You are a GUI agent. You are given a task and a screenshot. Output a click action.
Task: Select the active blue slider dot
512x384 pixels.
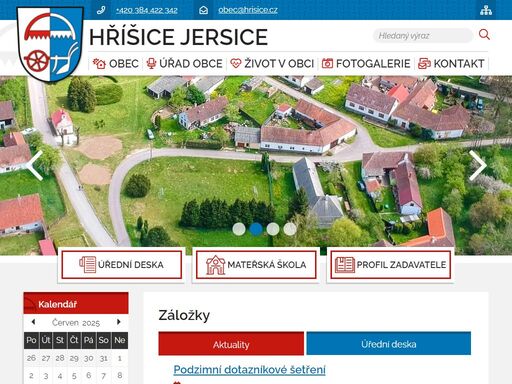[256, 229]
